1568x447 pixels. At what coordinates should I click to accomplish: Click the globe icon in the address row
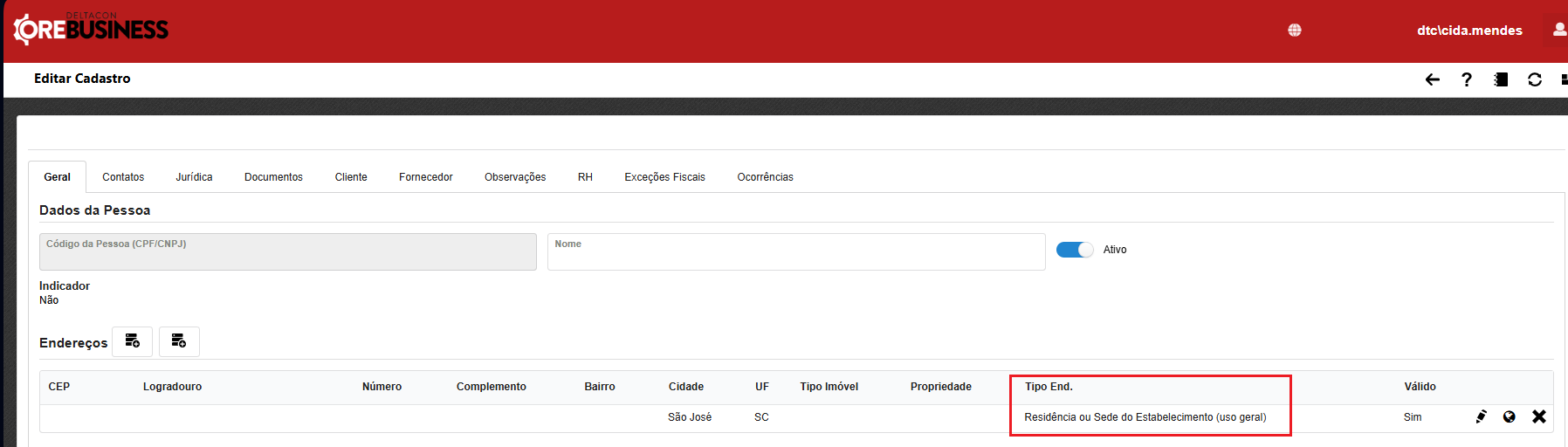coord(1509,417)
